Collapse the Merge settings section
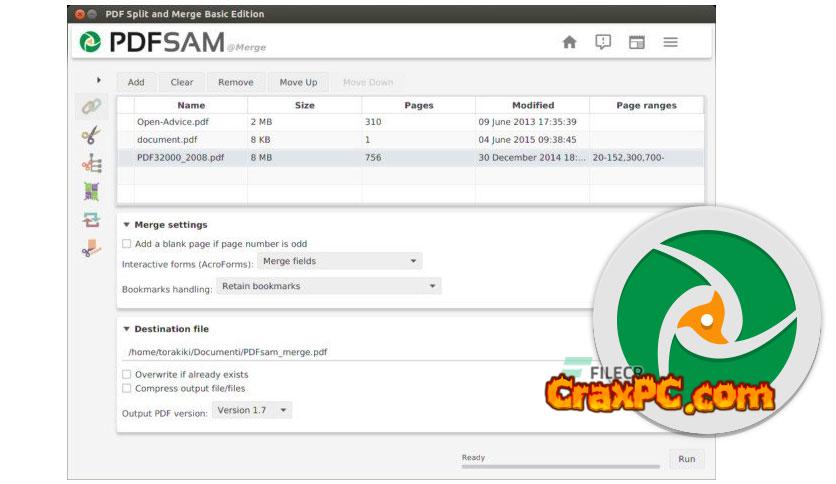The height and width of the screenshot is (484, 836). pyautogui.click(x=126, y=225)
